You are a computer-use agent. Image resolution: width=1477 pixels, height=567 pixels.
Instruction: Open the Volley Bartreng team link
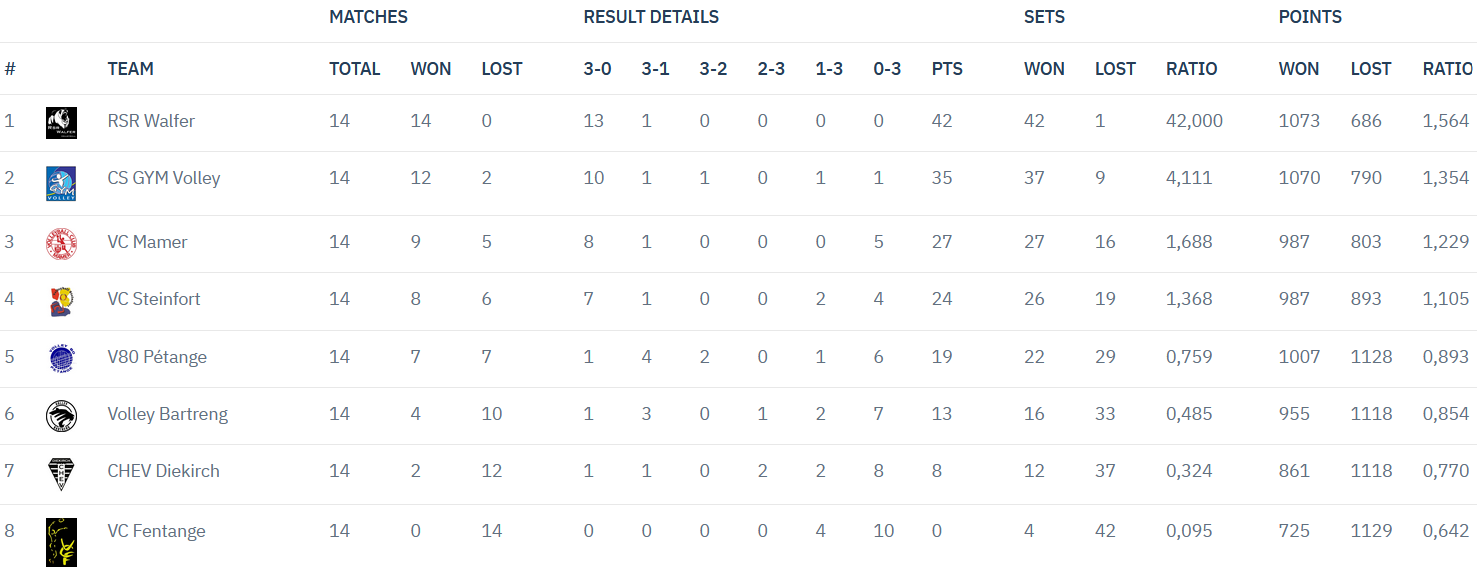tap(168, 414)
